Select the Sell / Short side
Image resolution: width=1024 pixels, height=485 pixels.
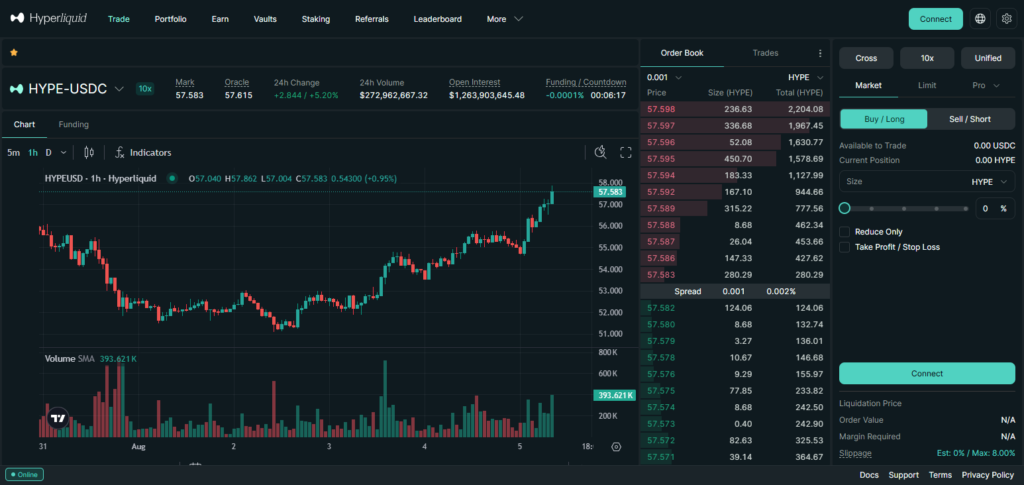[x=970, y=119]
